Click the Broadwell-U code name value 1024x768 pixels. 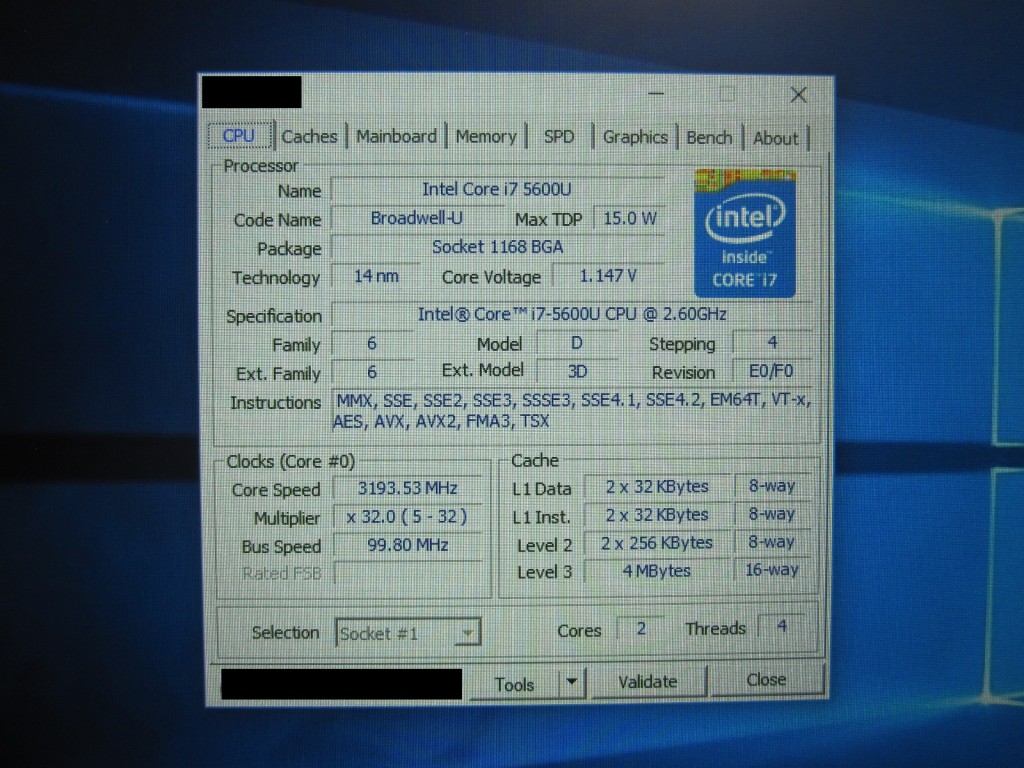click(x=416, y=218)
